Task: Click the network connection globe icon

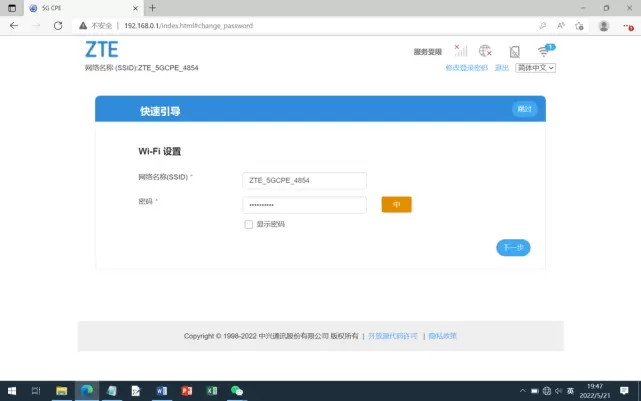Action: pyautogui.click(x=486, y=51)
